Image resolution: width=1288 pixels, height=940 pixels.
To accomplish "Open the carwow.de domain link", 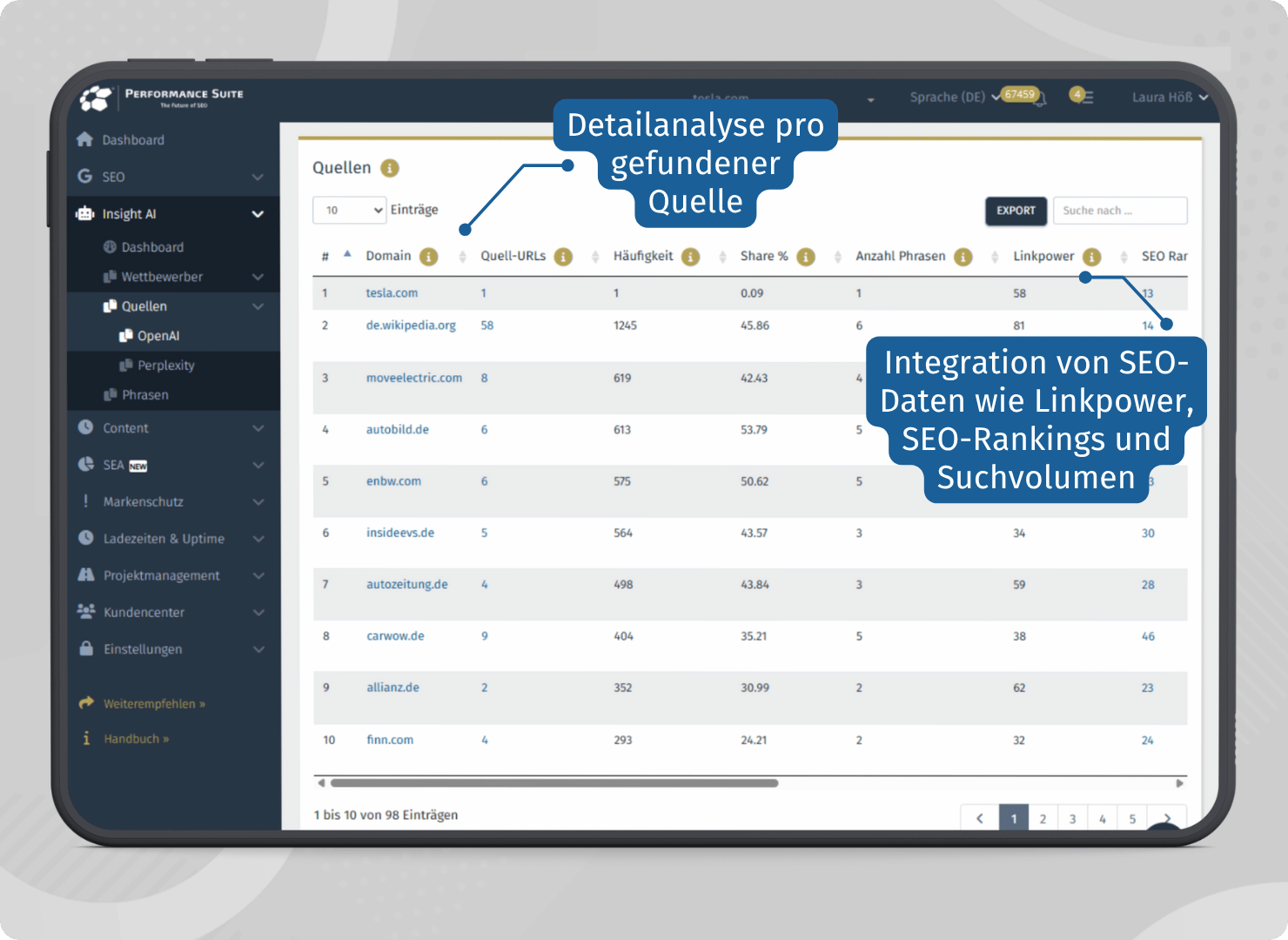I will point(395,636).
